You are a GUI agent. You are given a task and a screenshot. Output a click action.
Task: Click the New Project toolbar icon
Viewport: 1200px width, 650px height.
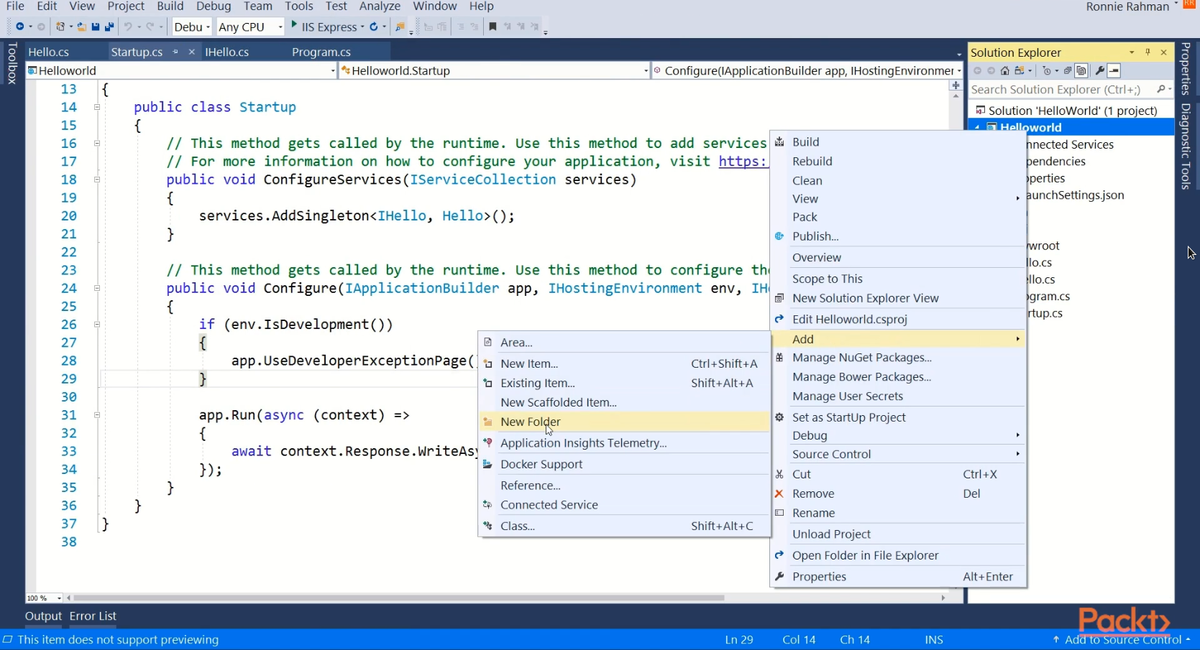60,27
